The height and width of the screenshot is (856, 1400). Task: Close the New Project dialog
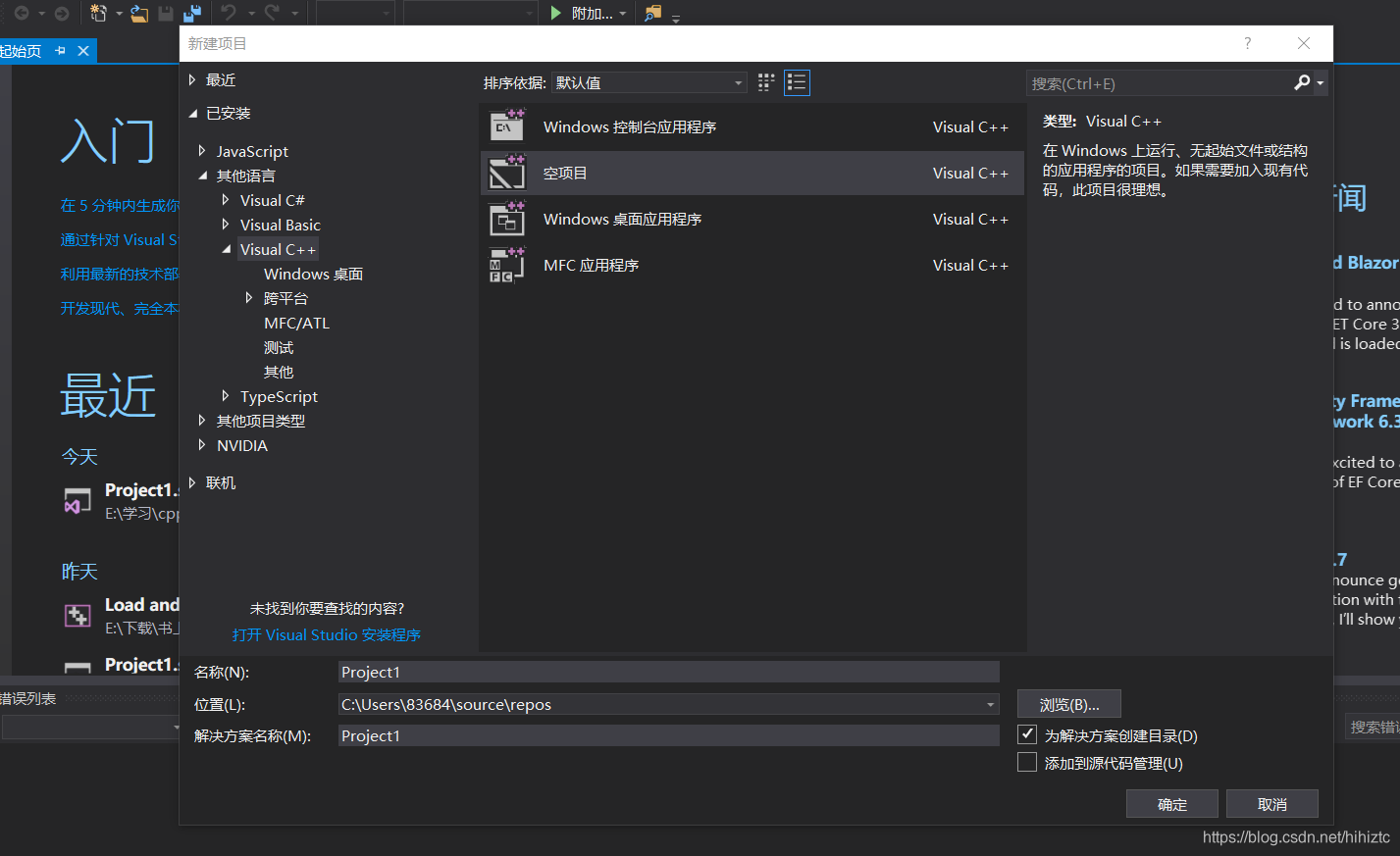[1304, 43]
